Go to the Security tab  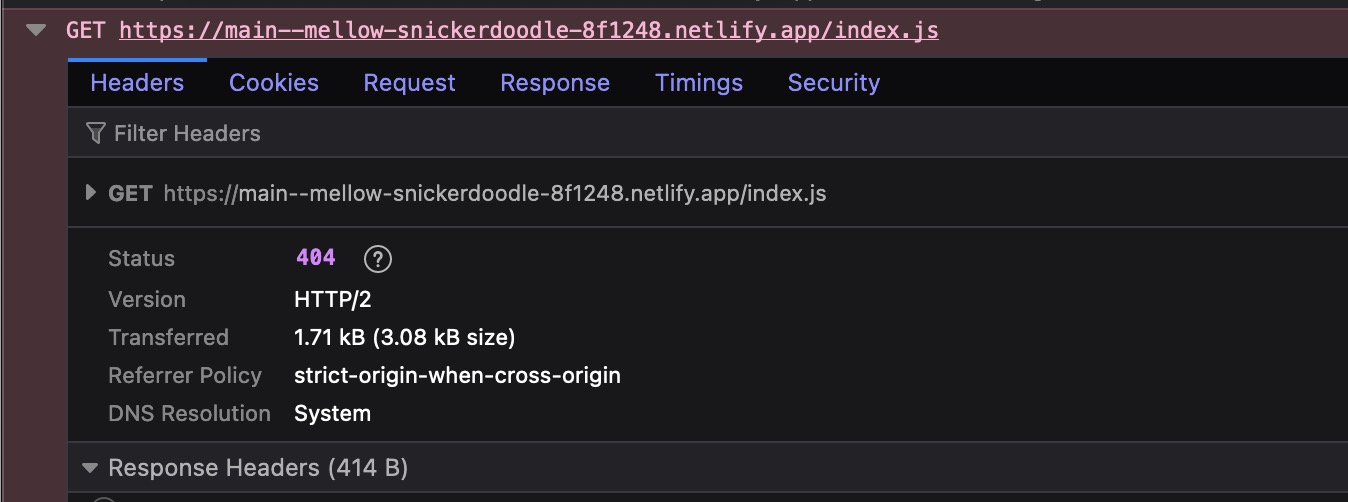(x=834, y=83)
